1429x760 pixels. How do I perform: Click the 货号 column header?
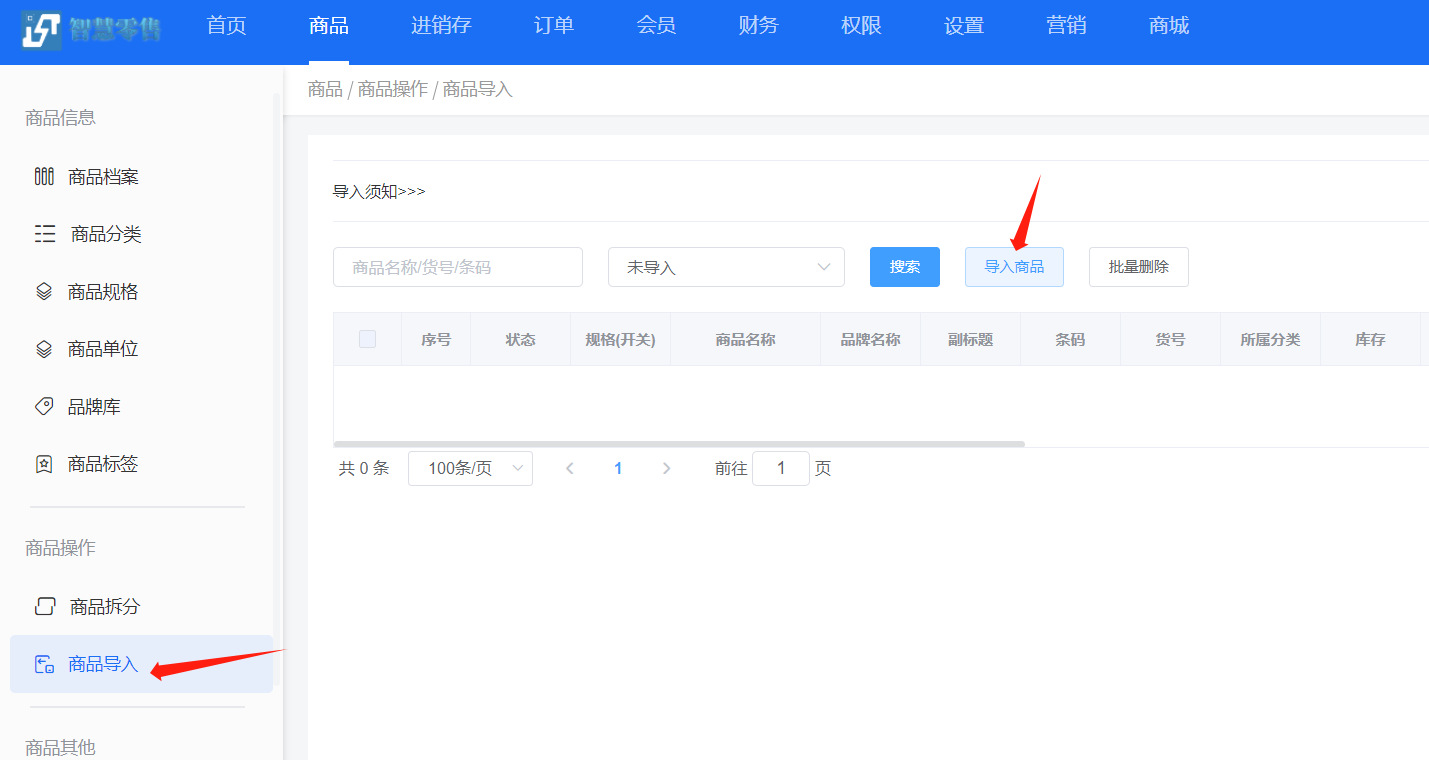[1171, 339]
